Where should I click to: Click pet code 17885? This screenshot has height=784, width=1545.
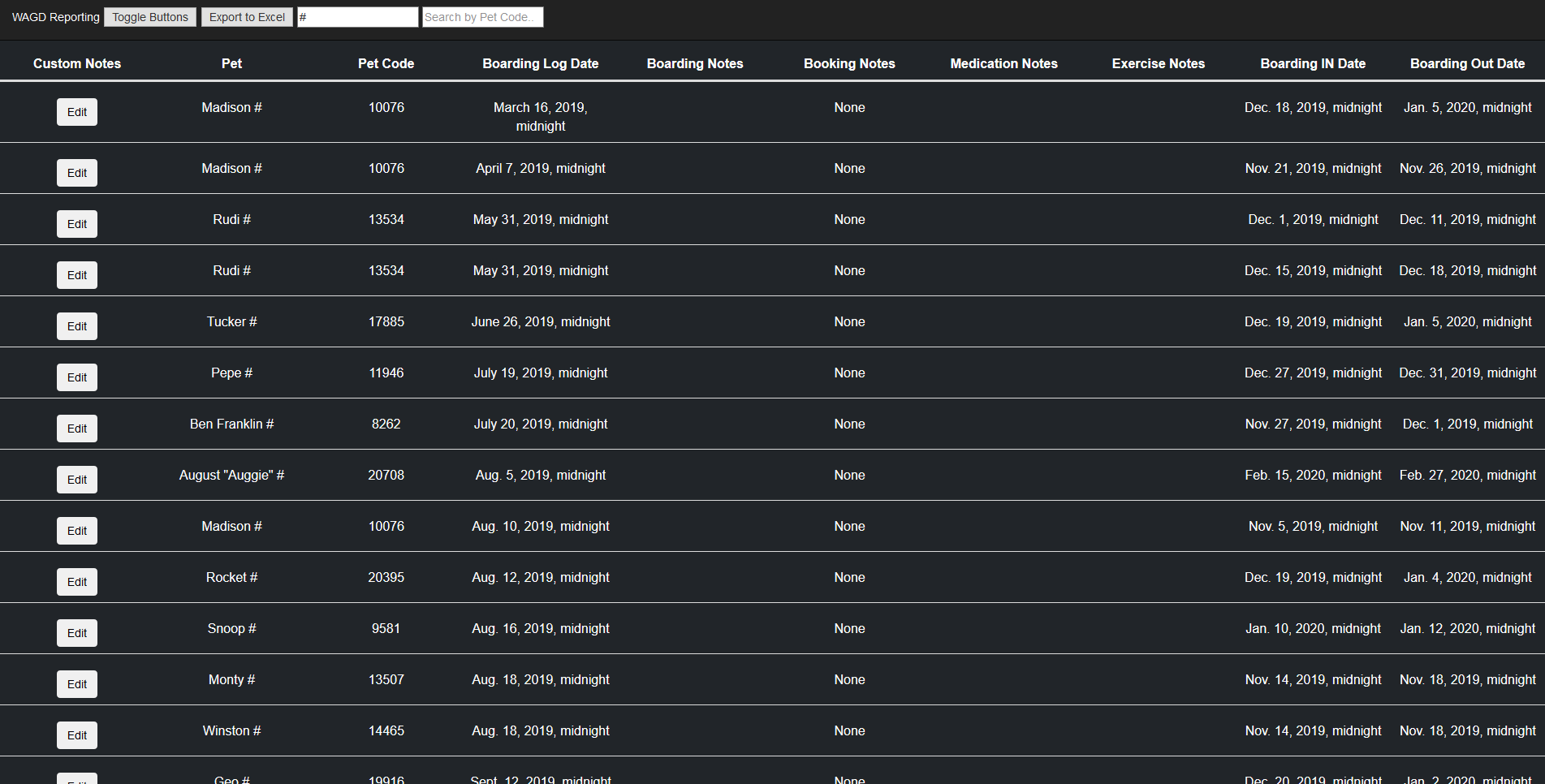pyautogui.click(x=386, y=321)
